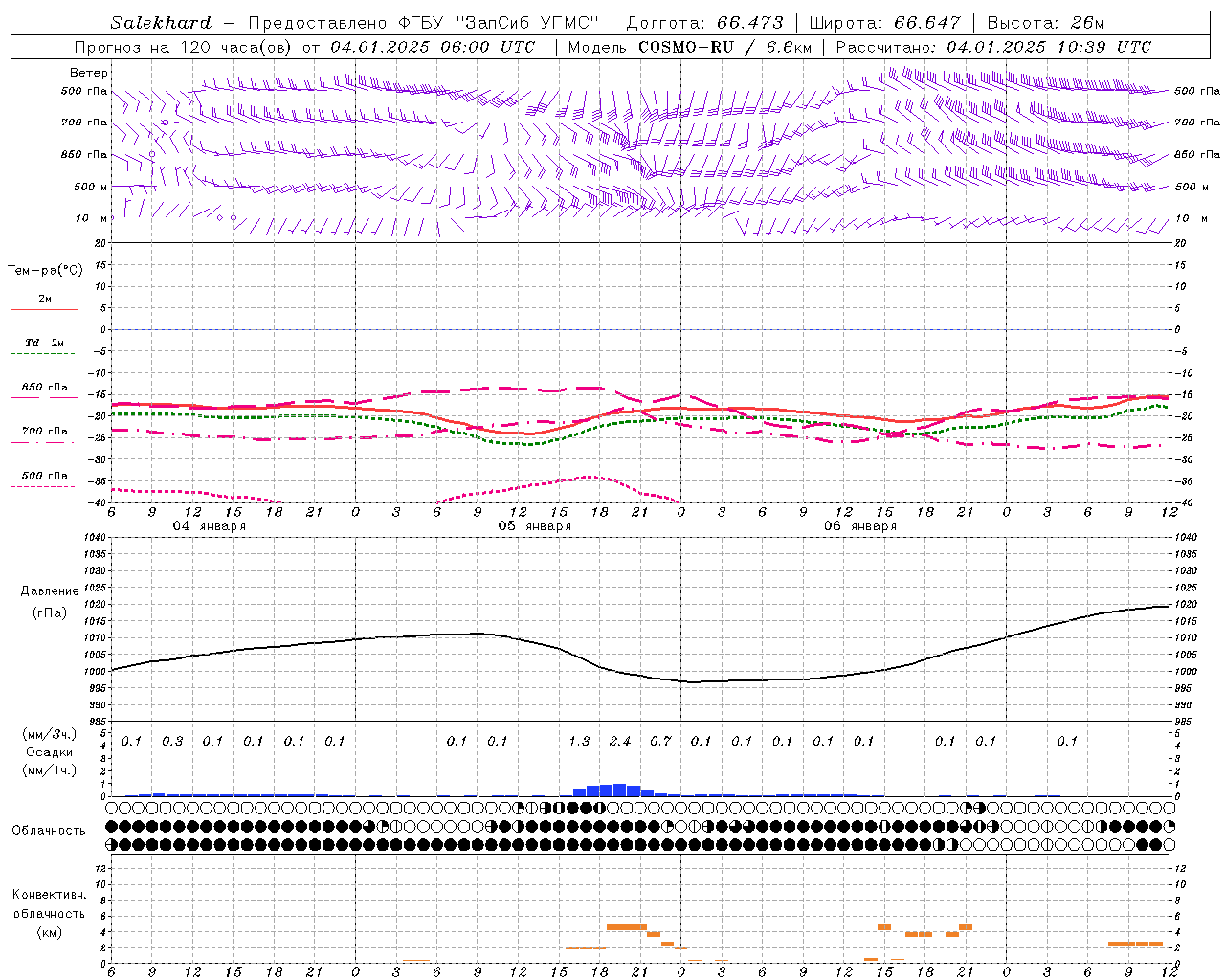The image size is (1225, 980).
Task: Click the Широта: 66.647 latitude value
Action: coord(885,23)
